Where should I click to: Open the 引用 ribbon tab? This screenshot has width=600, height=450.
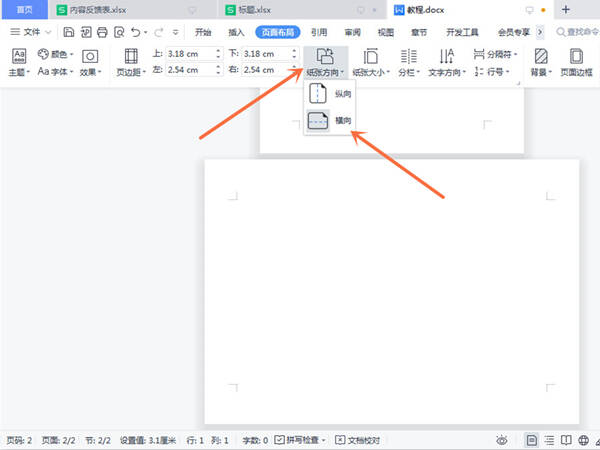(x=319, y=33)
